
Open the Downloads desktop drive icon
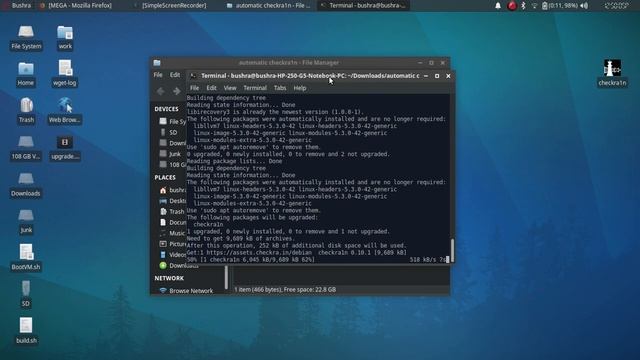(x=26, y=184)
